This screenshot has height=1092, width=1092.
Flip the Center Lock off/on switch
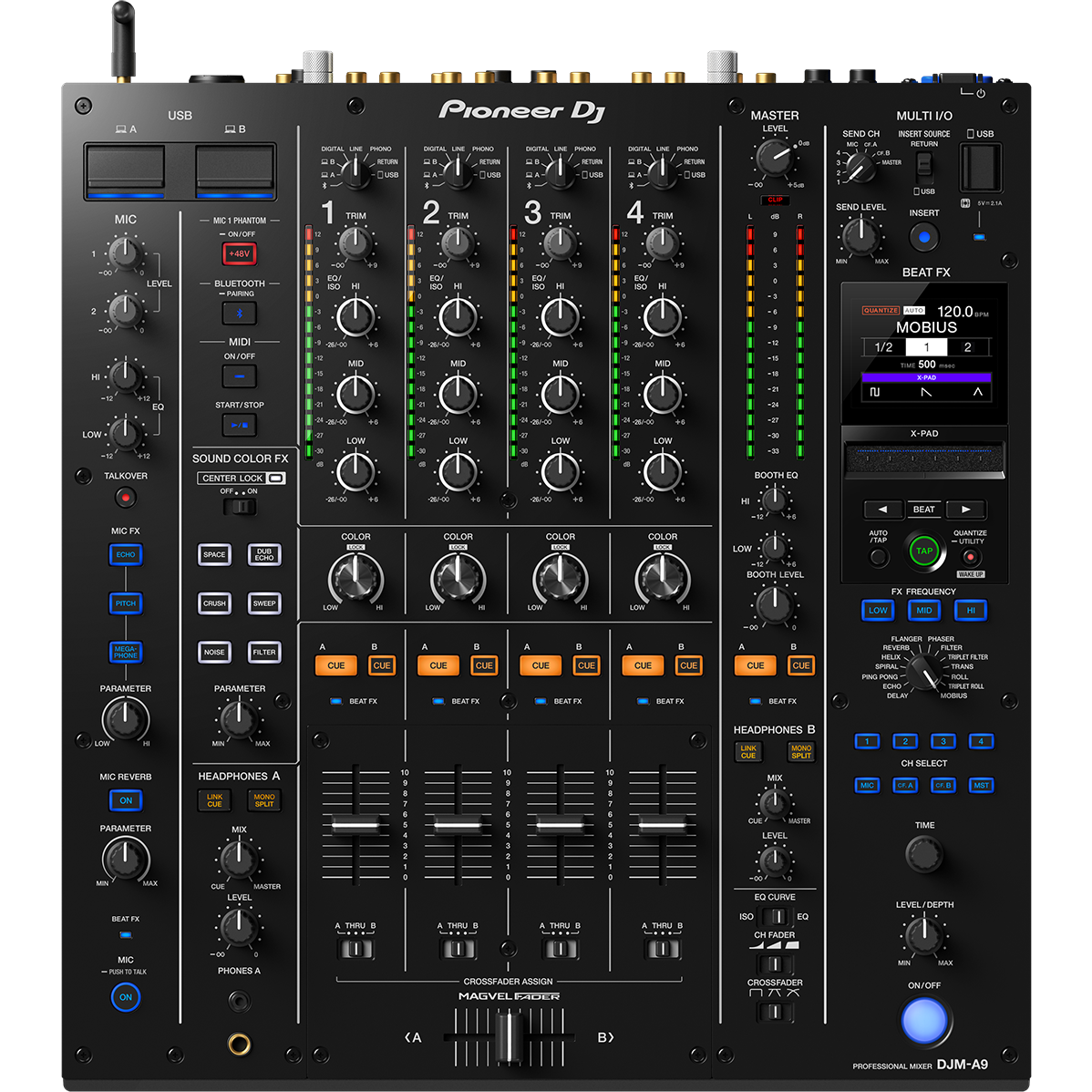pyautogui.click(x=240, y=506)
